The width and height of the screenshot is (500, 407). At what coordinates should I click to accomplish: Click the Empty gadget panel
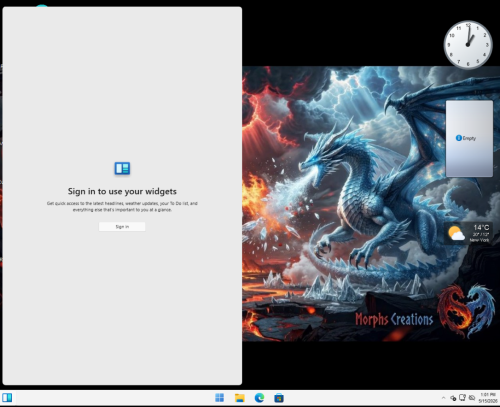469,138
